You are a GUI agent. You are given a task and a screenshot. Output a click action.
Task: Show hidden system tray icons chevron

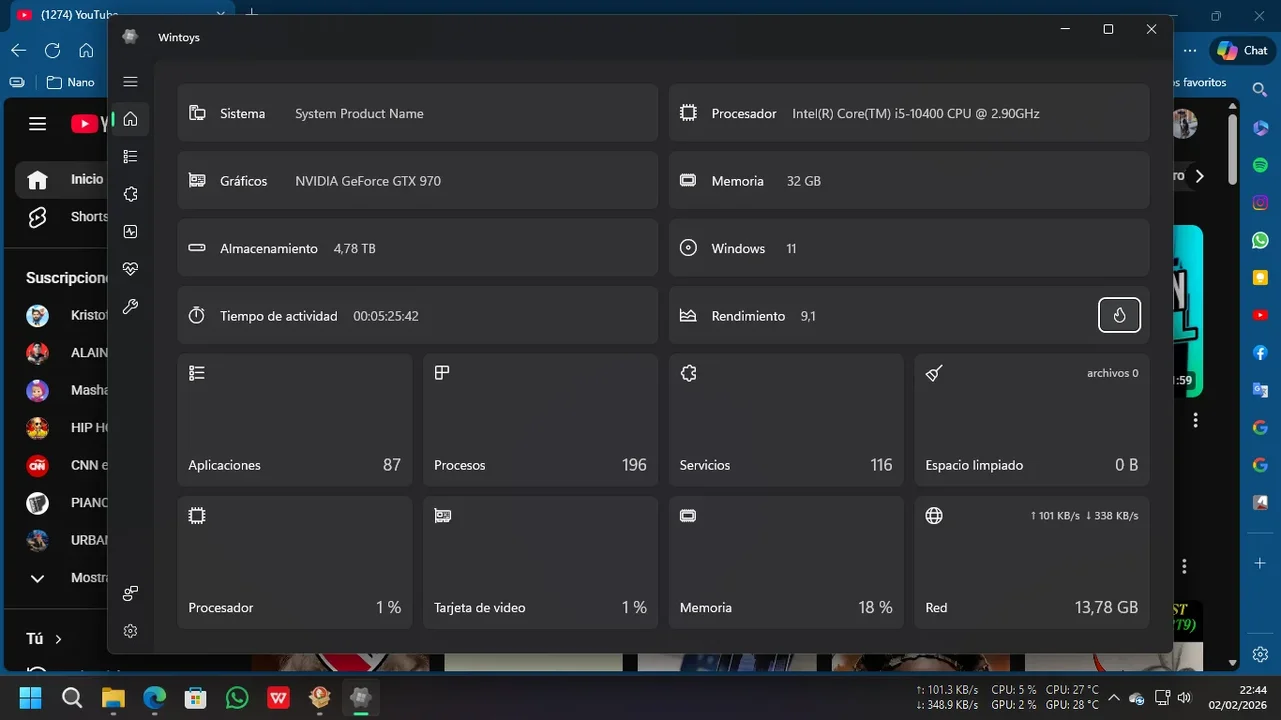click(1114, 698)
